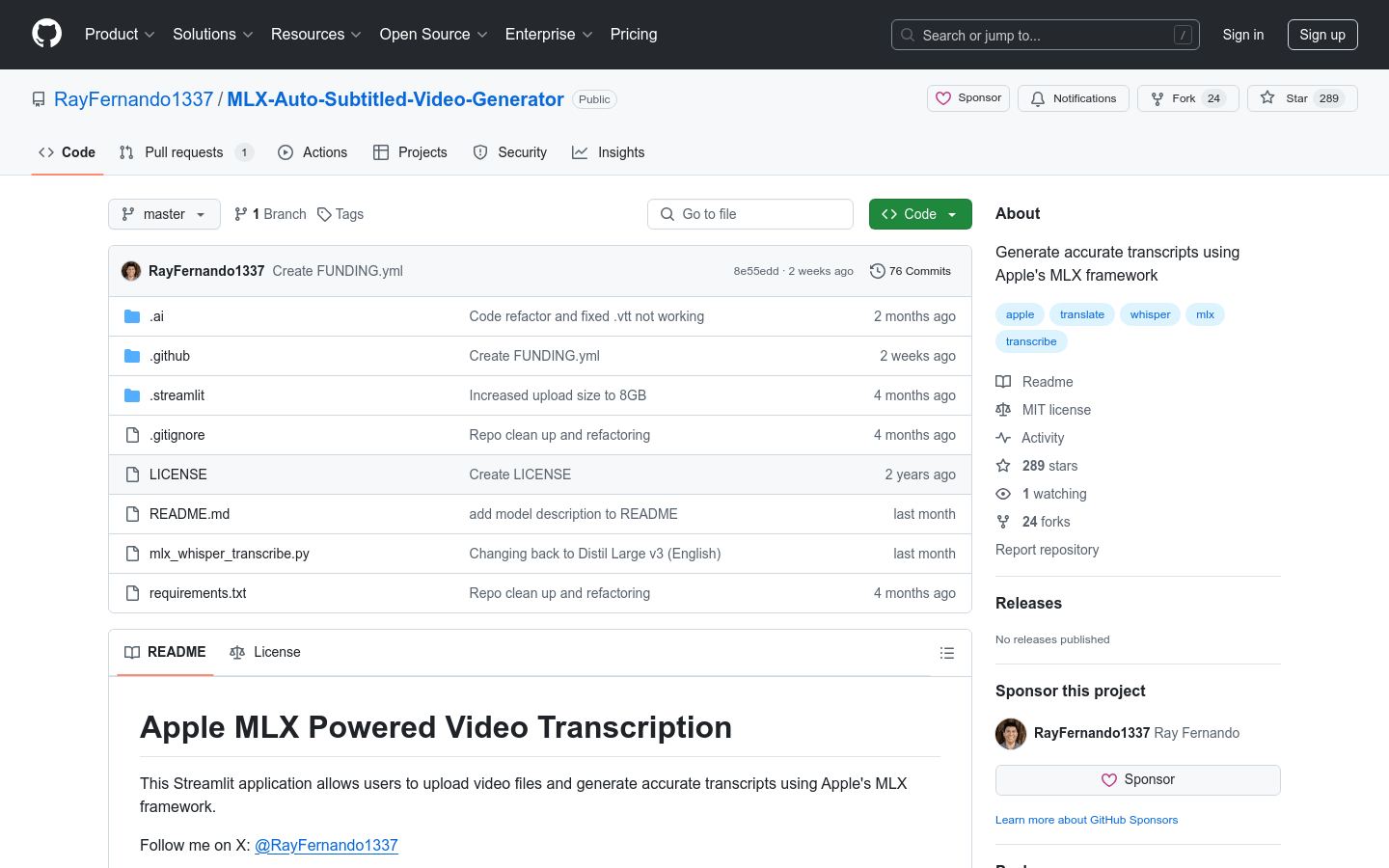Select the License tab in file viewer

(x=265, y=652)
